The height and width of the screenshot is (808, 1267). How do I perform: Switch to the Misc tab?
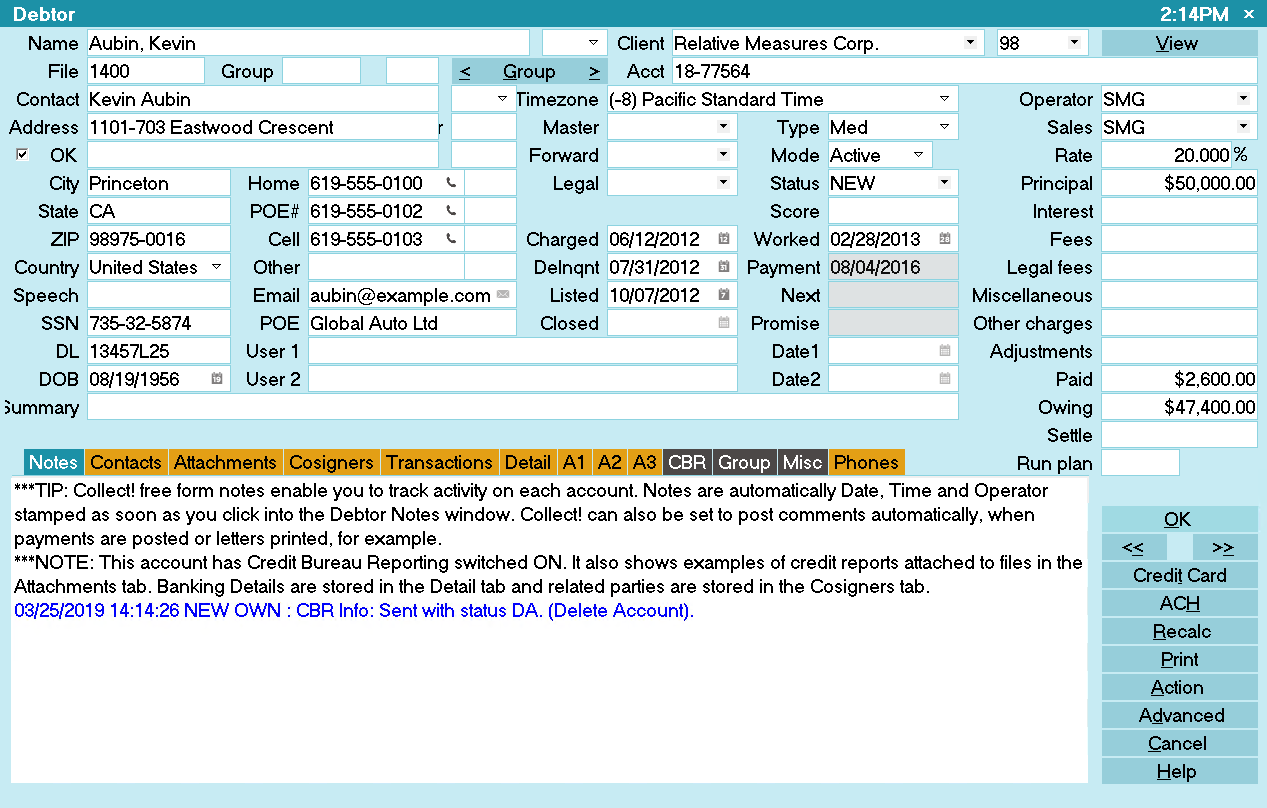click(x=802, y=462)
